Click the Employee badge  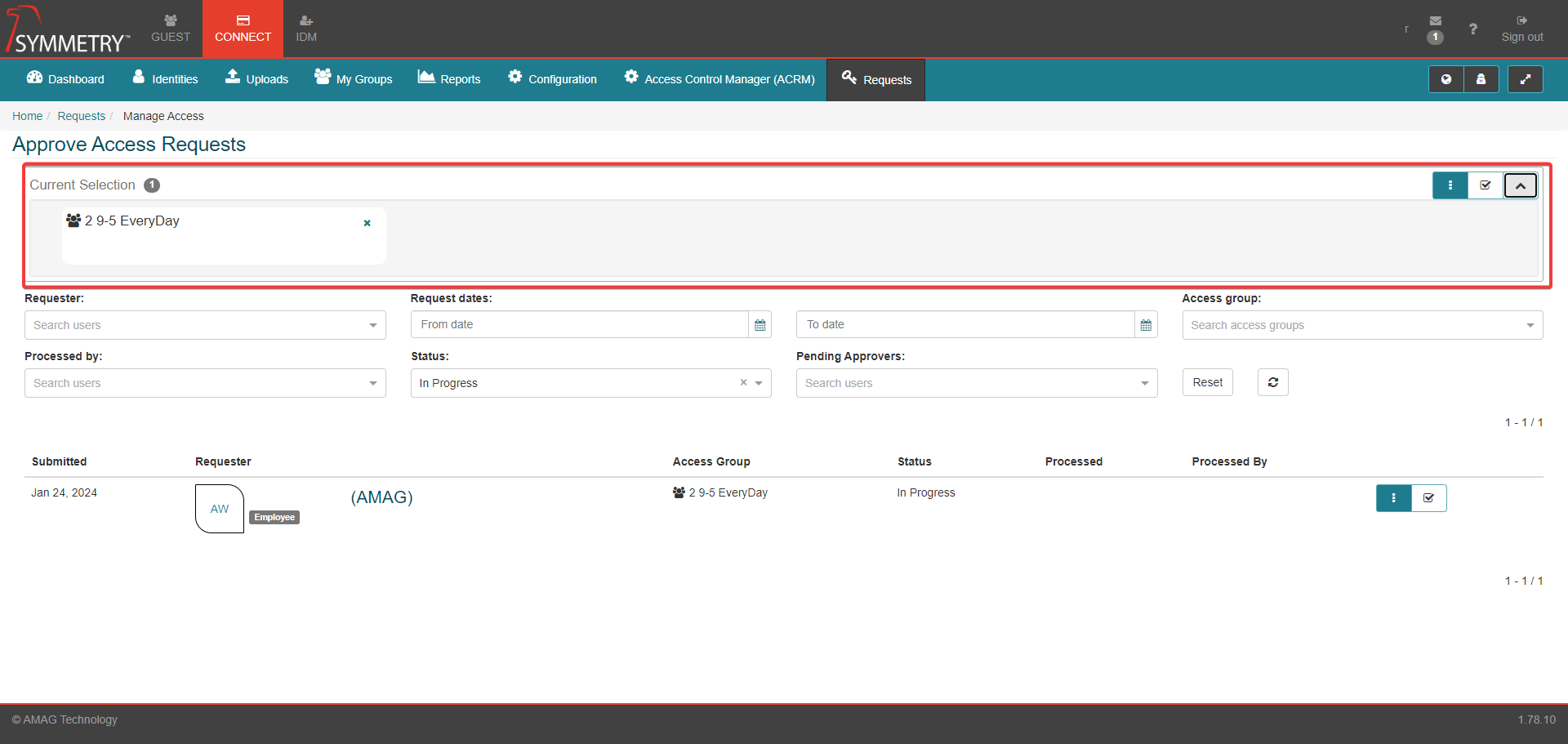pyautogui.click(x=274, y=517)
